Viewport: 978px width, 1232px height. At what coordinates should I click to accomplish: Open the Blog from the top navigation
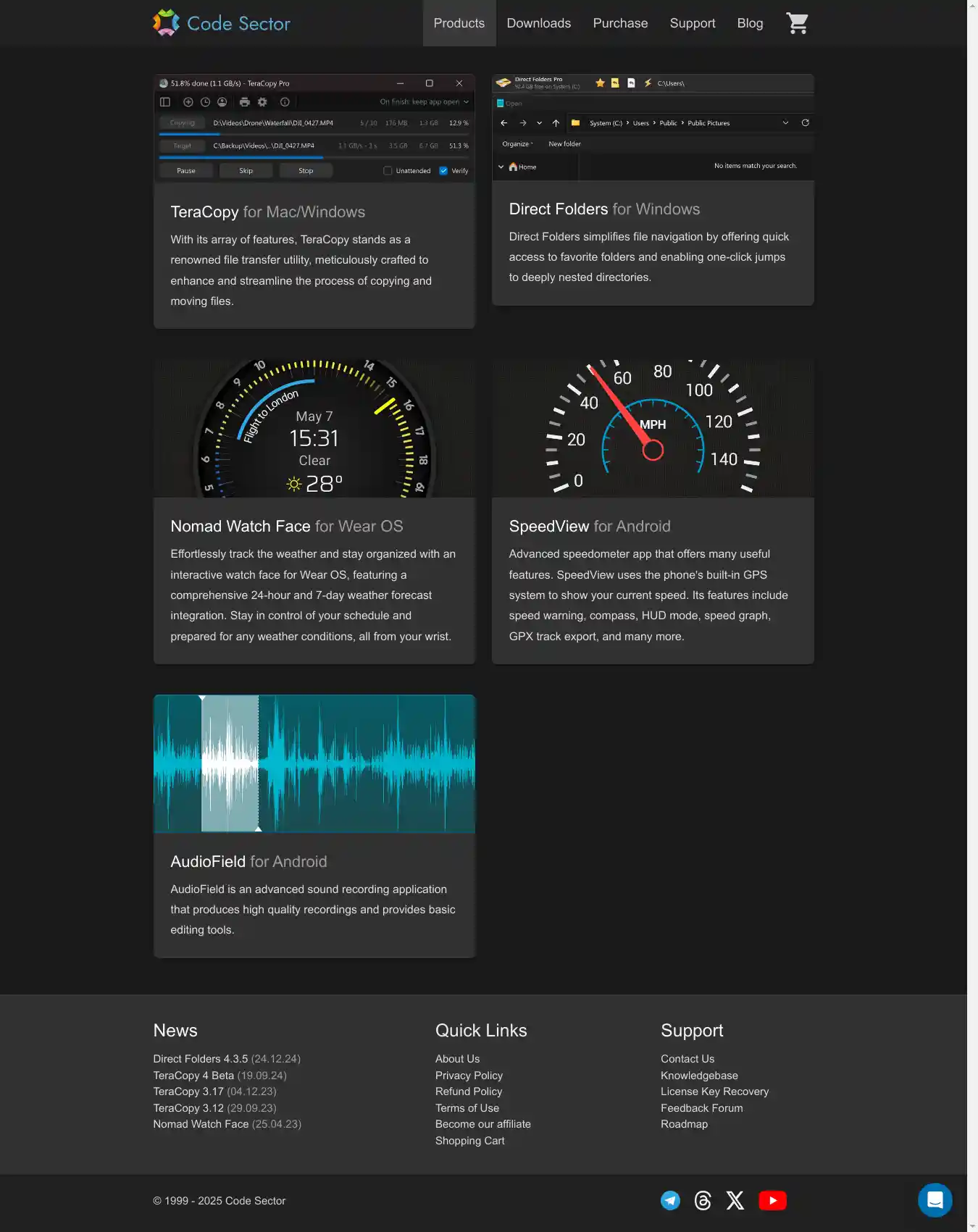pyautogui.click(x=750, y=23)
